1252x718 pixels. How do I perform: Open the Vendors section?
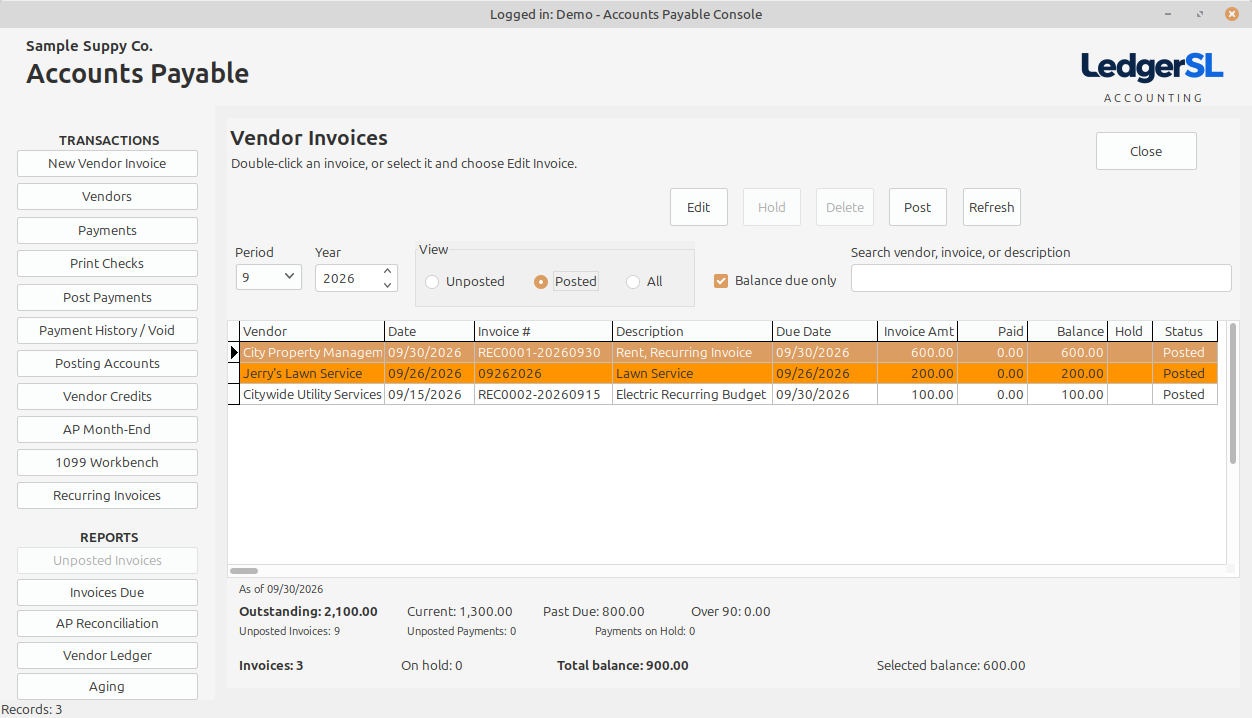[107, 197]
